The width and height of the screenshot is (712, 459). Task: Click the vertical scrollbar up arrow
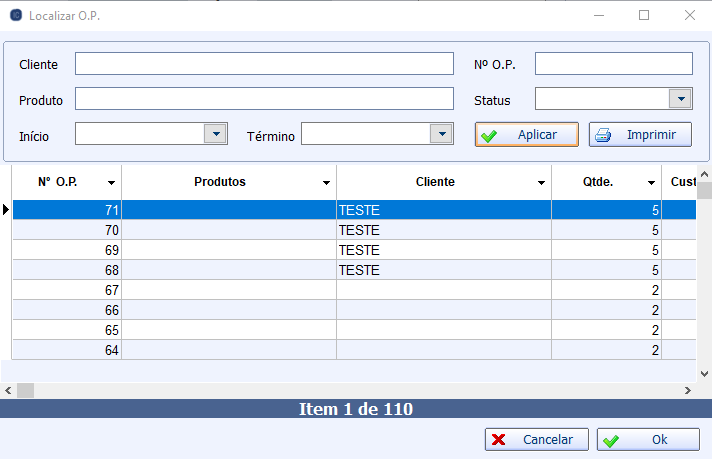tap(704, 173)
